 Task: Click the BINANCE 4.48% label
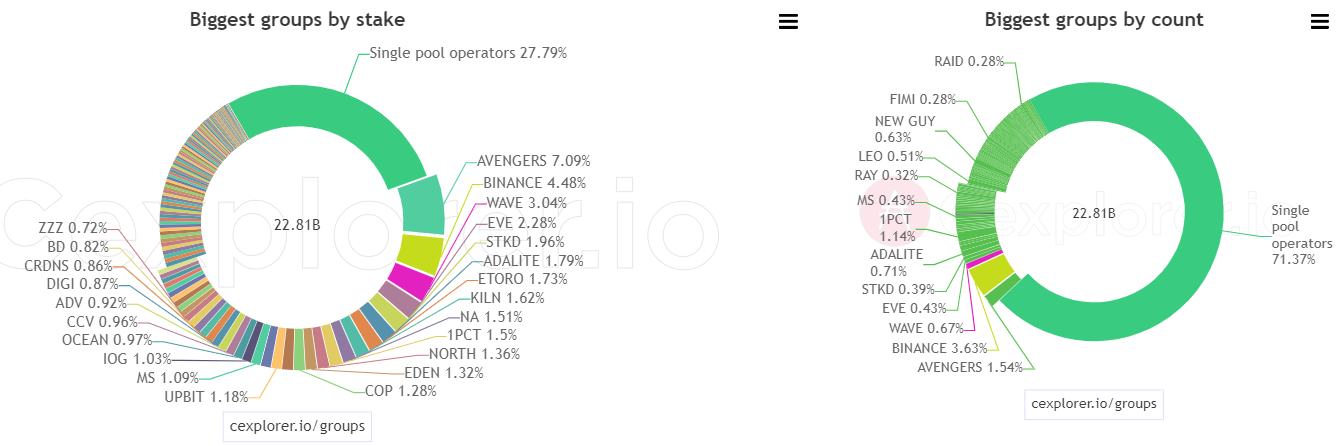534,182
